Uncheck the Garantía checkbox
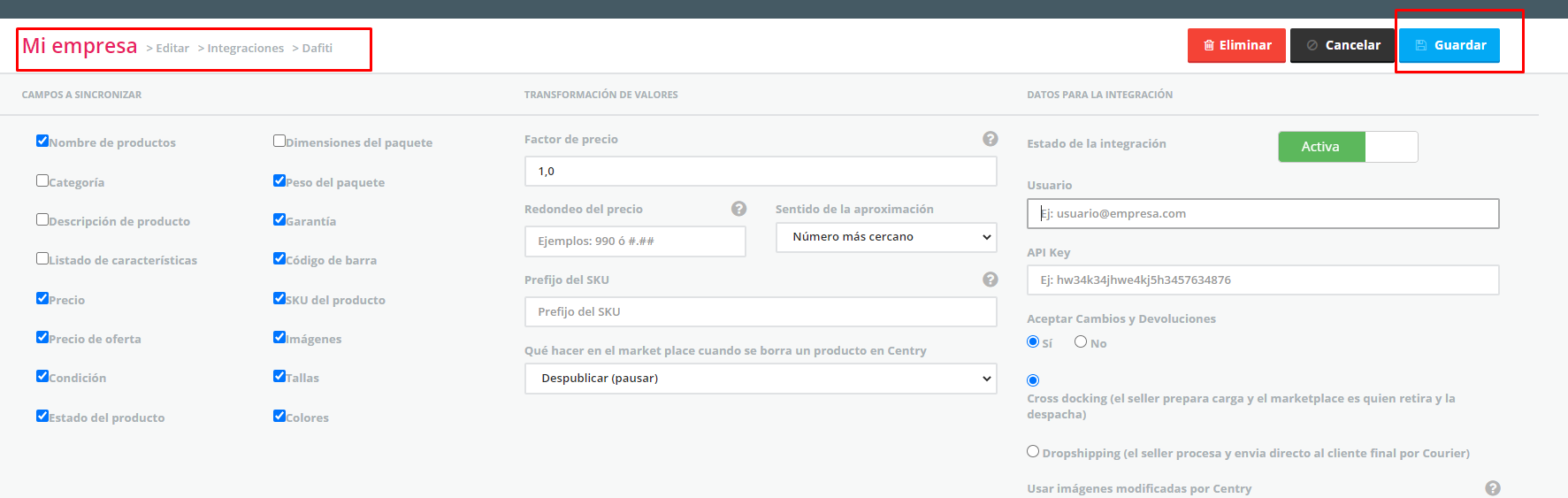This screenshot has width=1568, height=498. [279, 219]
